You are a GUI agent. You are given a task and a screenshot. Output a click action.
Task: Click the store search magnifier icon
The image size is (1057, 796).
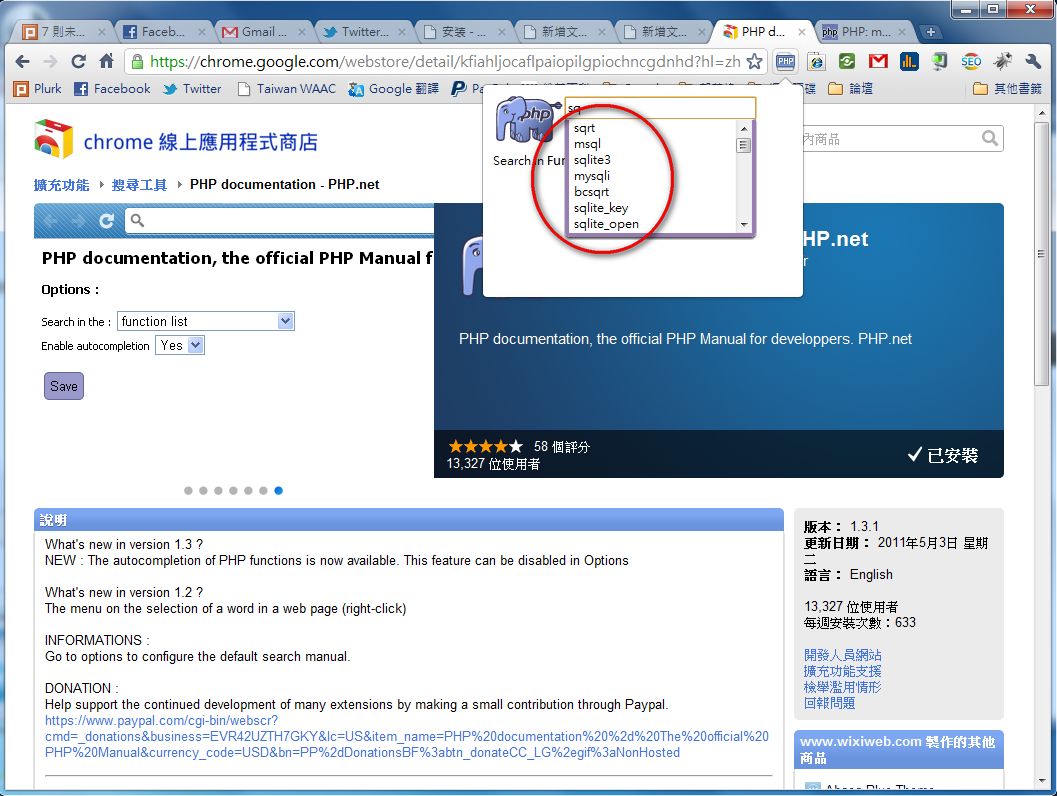(x=990, y=139)
